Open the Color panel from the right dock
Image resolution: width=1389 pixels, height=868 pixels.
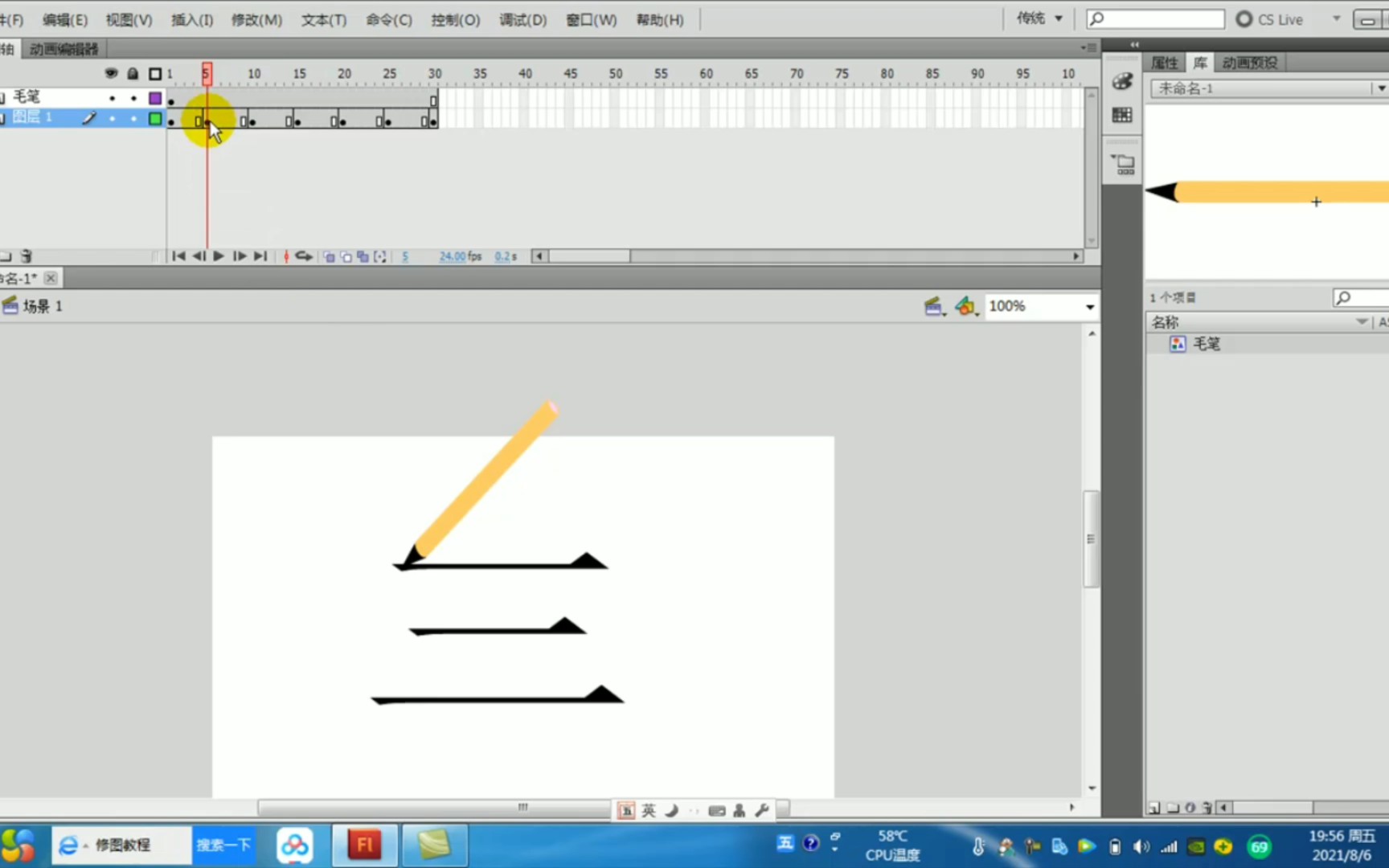1122,80
